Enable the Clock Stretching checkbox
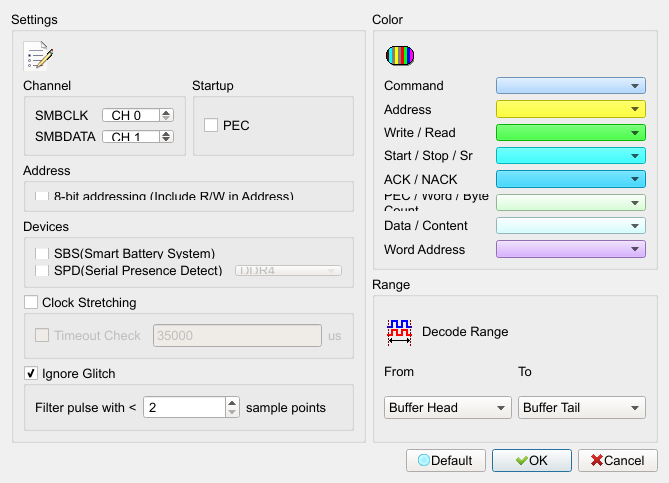 pos(31,302)
